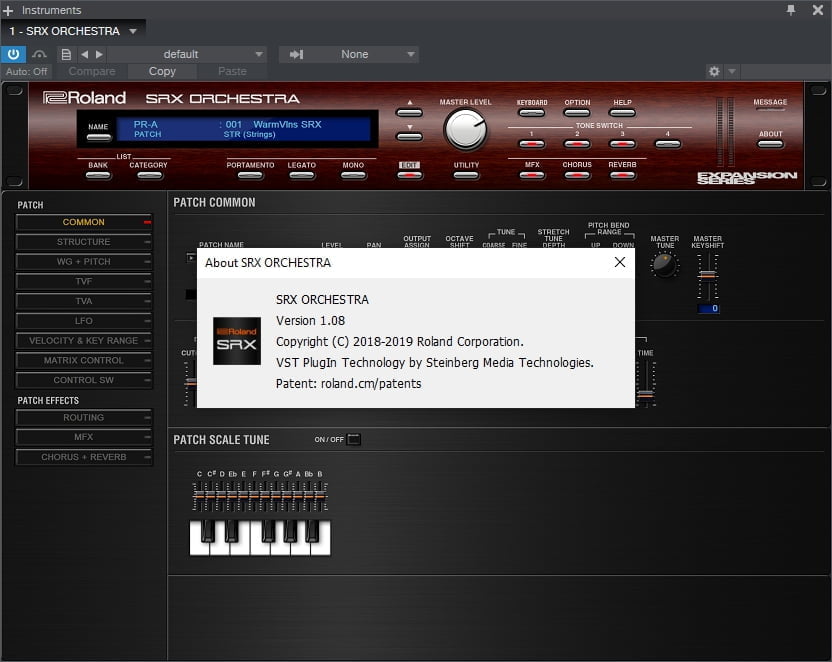This screenshot has height=662, width=832.
Task: Toggle Tone Switch 1
Action: 532,144
